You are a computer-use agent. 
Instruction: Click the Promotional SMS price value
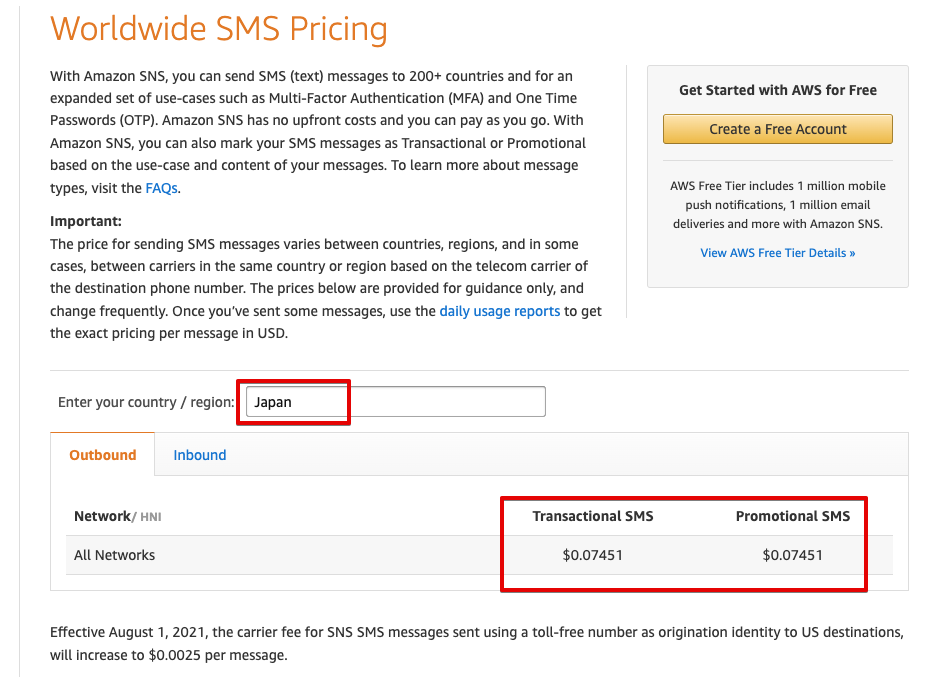click(793, 555)
